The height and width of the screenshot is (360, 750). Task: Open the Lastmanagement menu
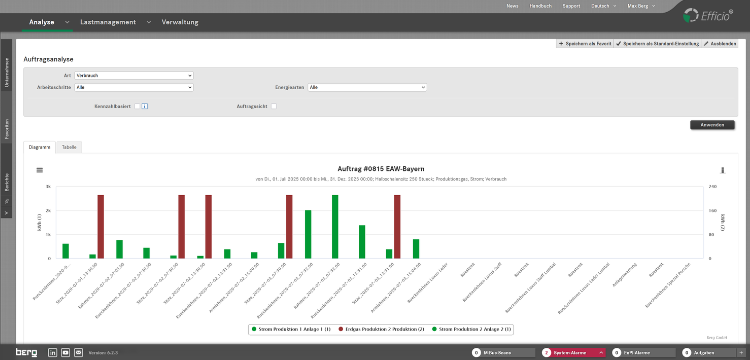[108, 22]
